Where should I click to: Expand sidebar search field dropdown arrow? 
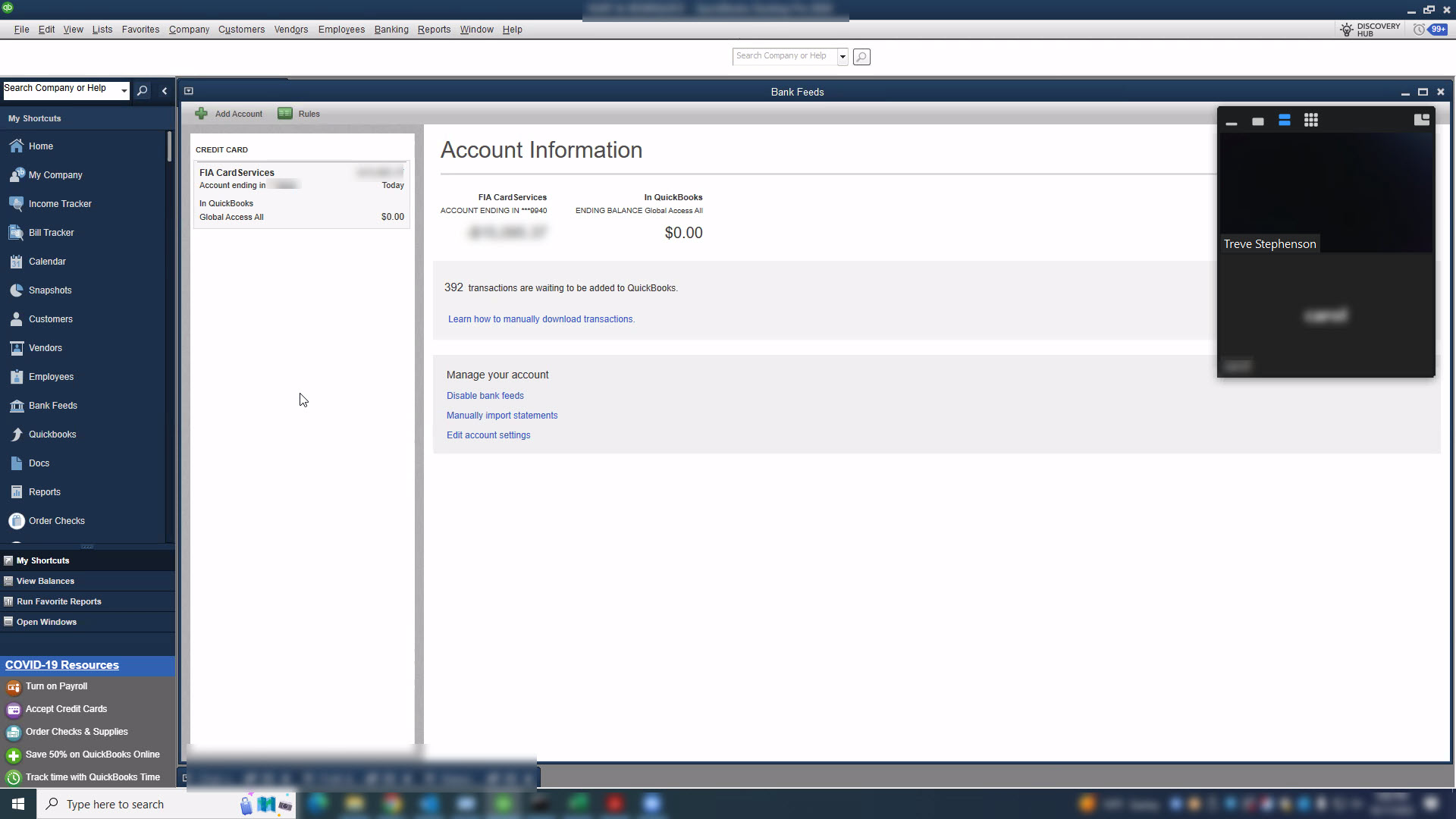[124, 90]
